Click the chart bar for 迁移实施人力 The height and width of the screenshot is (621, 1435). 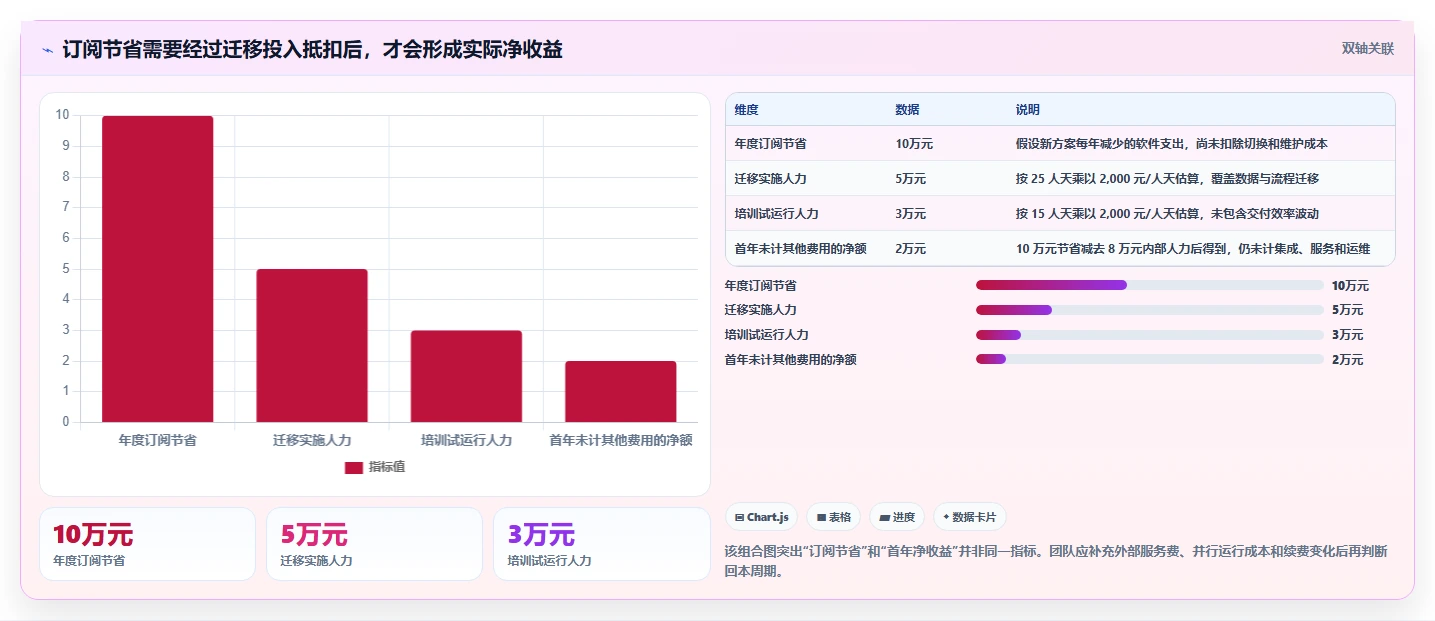312,346
